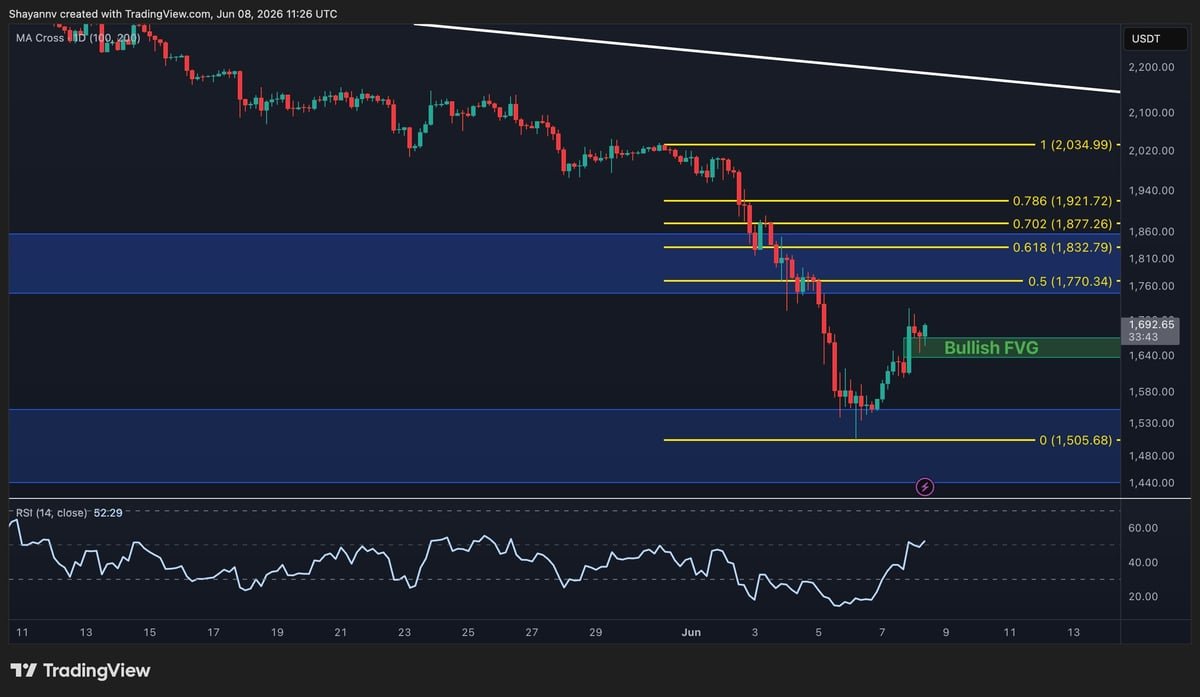Click the 1,480.00 price axis label
The width and height of the screenshot is (1200, 697).
click(x=1151, y=455)
